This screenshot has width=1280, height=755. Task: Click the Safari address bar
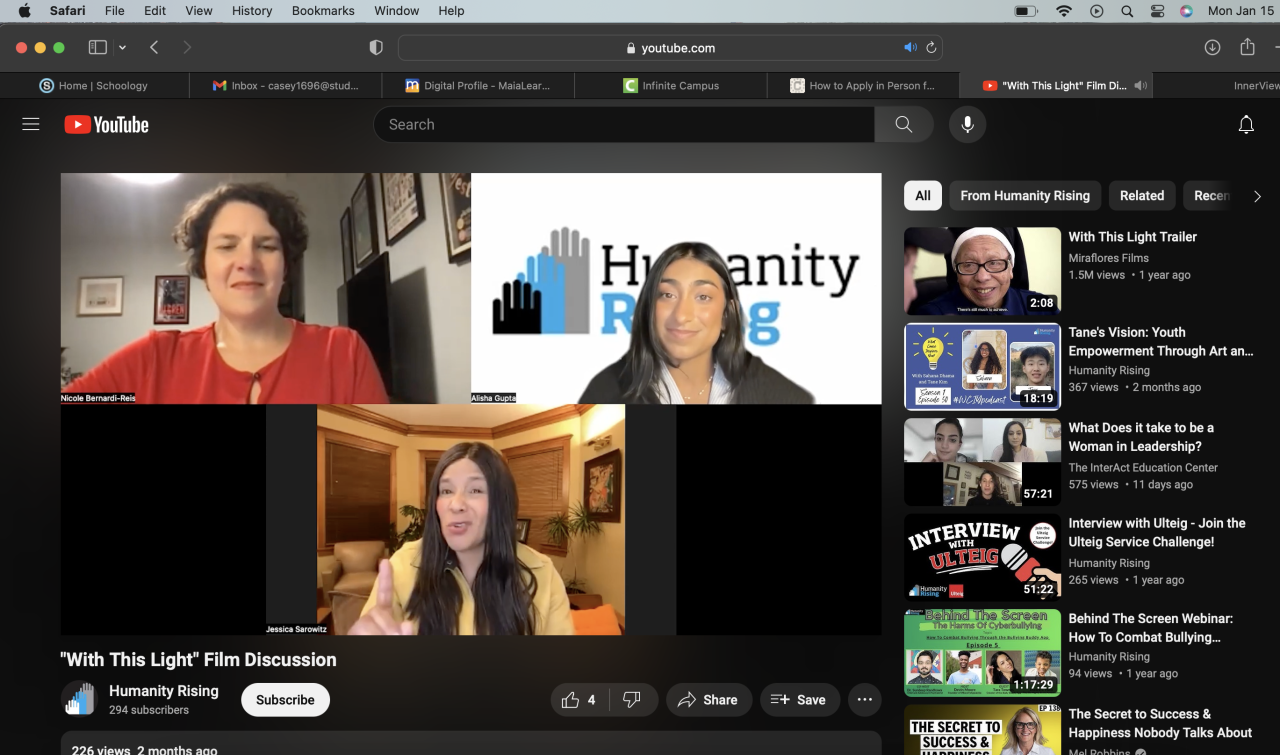(x=670, y=47)
